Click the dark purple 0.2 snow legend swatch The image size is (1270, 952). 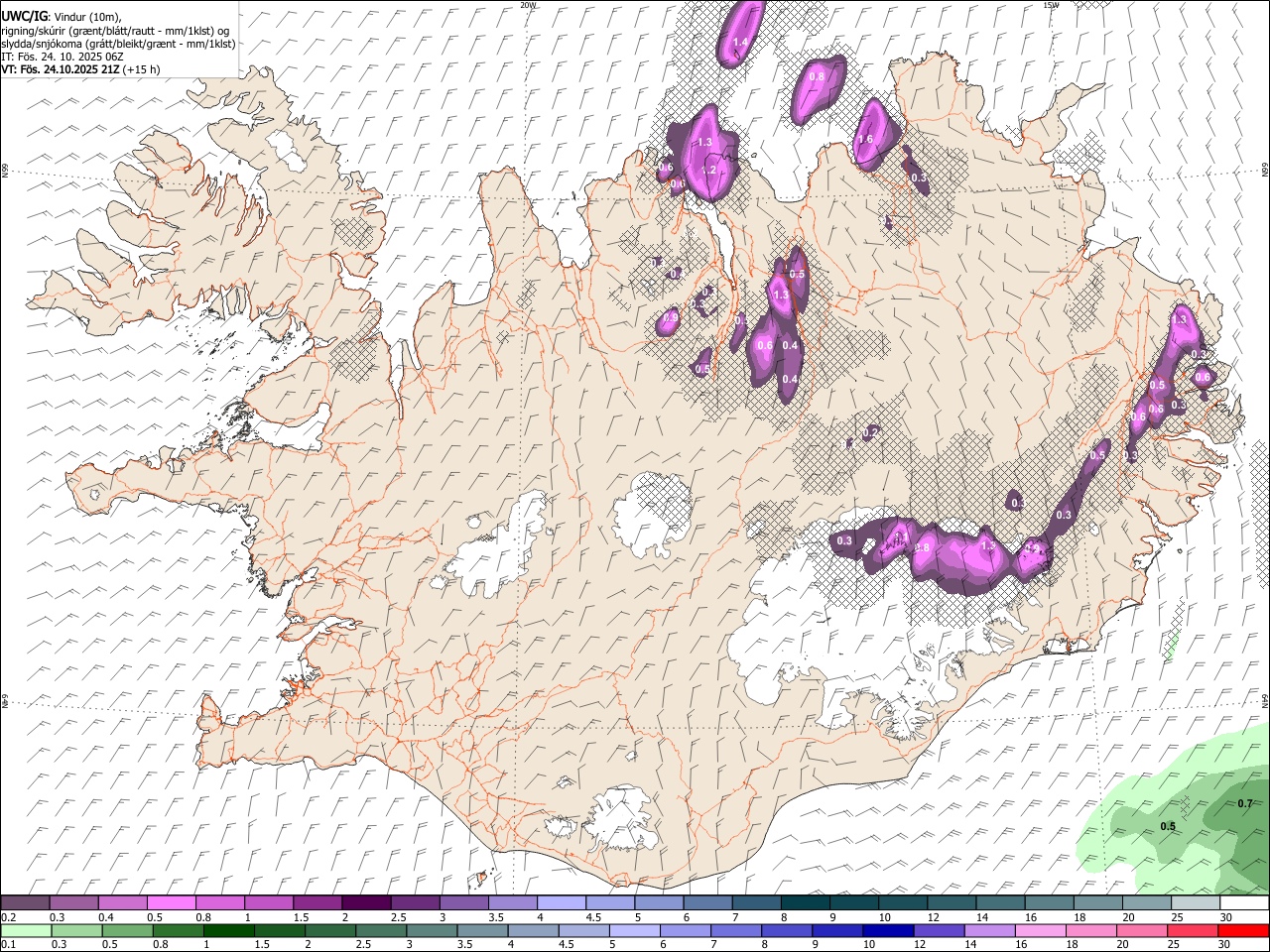26,903
